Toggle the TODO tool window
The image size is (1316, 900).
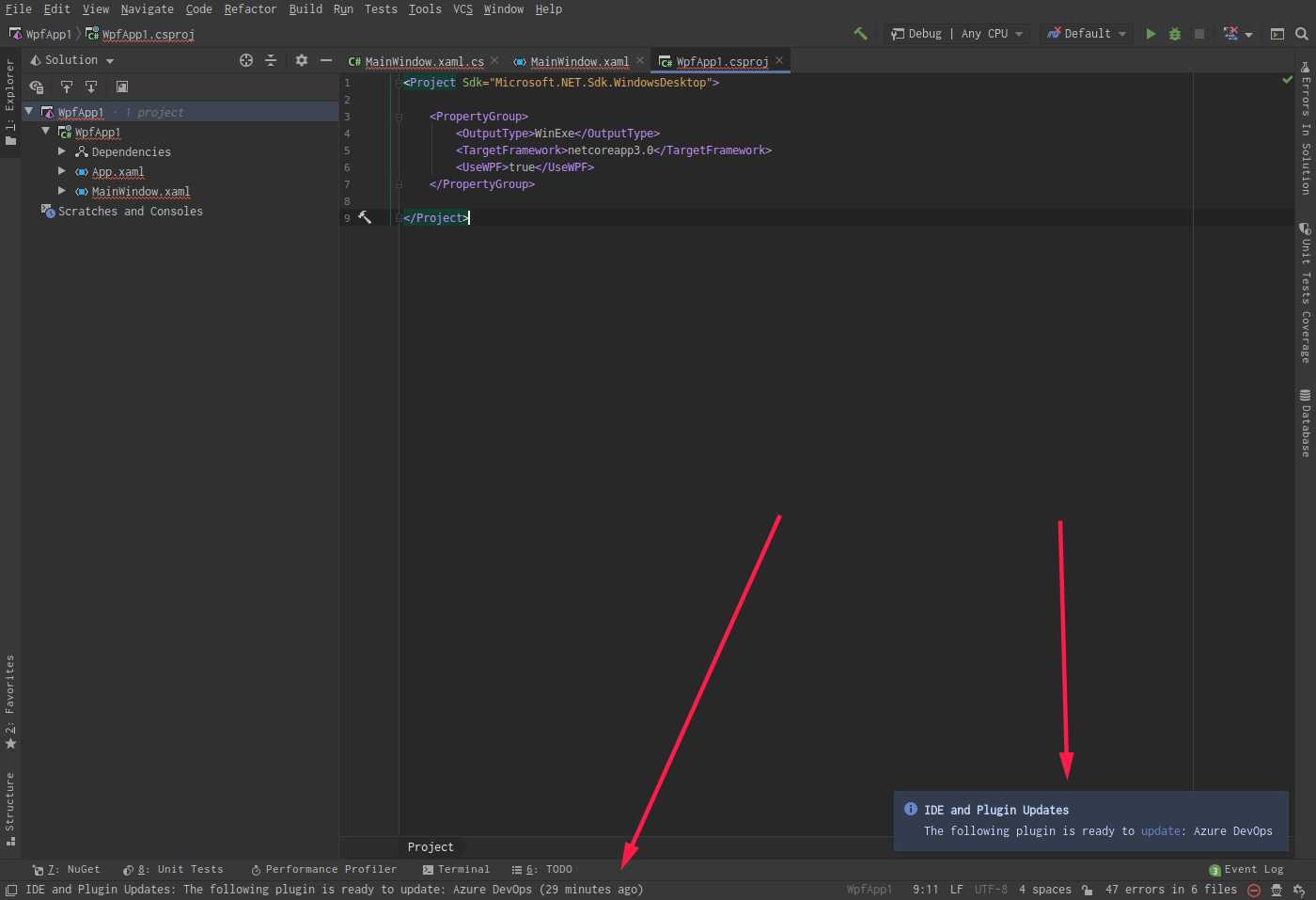click(x=541, y=870)
